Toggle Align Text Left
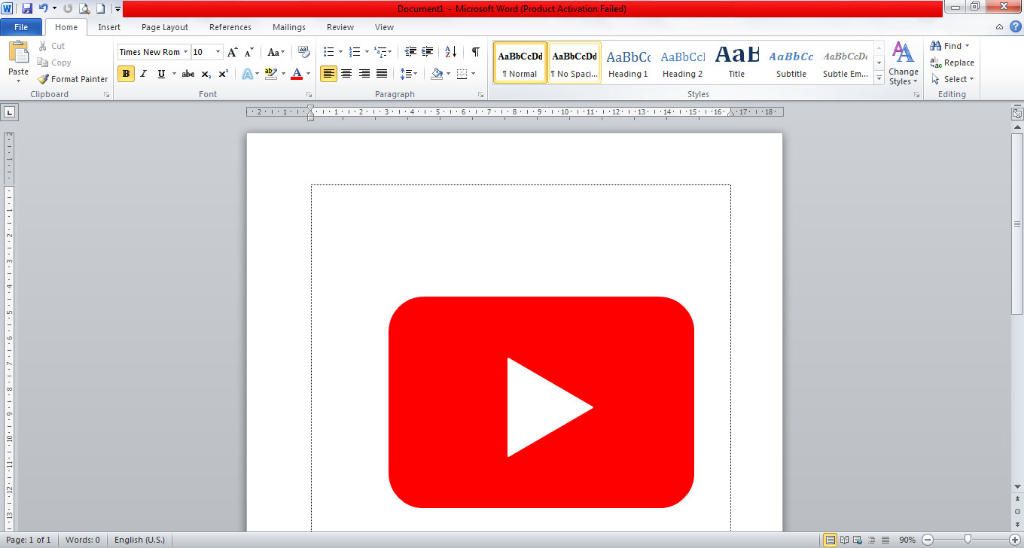The height and width of the screenshot is (548, 1024). tap(328, 74)
